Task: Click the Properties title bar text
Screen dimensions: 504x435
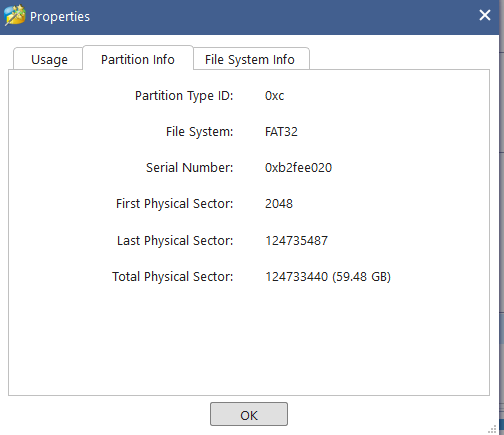Action: (x=60, y=16)
